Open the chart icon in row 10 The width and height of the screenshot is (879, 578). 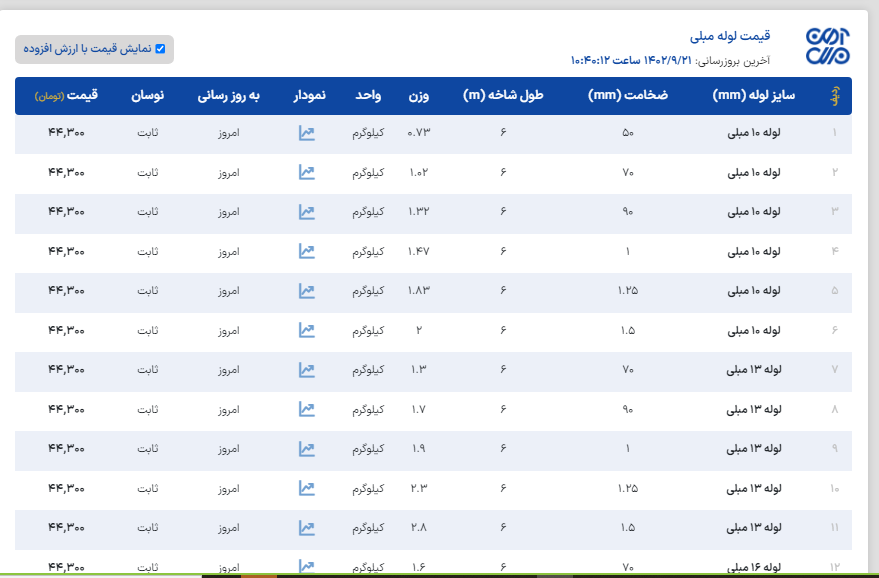307,488
